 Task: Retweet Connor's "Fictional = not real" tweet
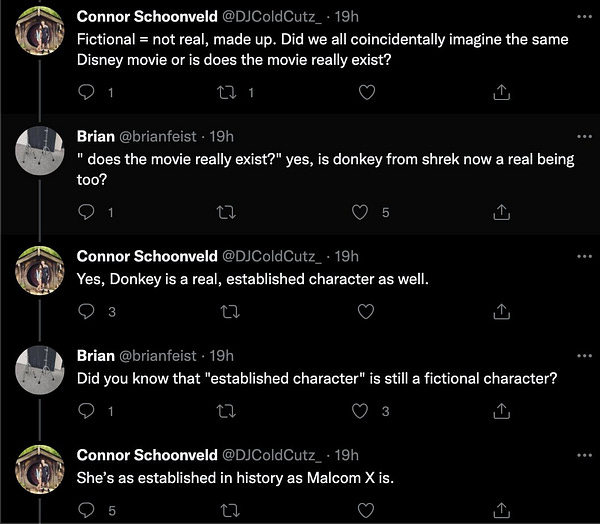tap(228, 92)
